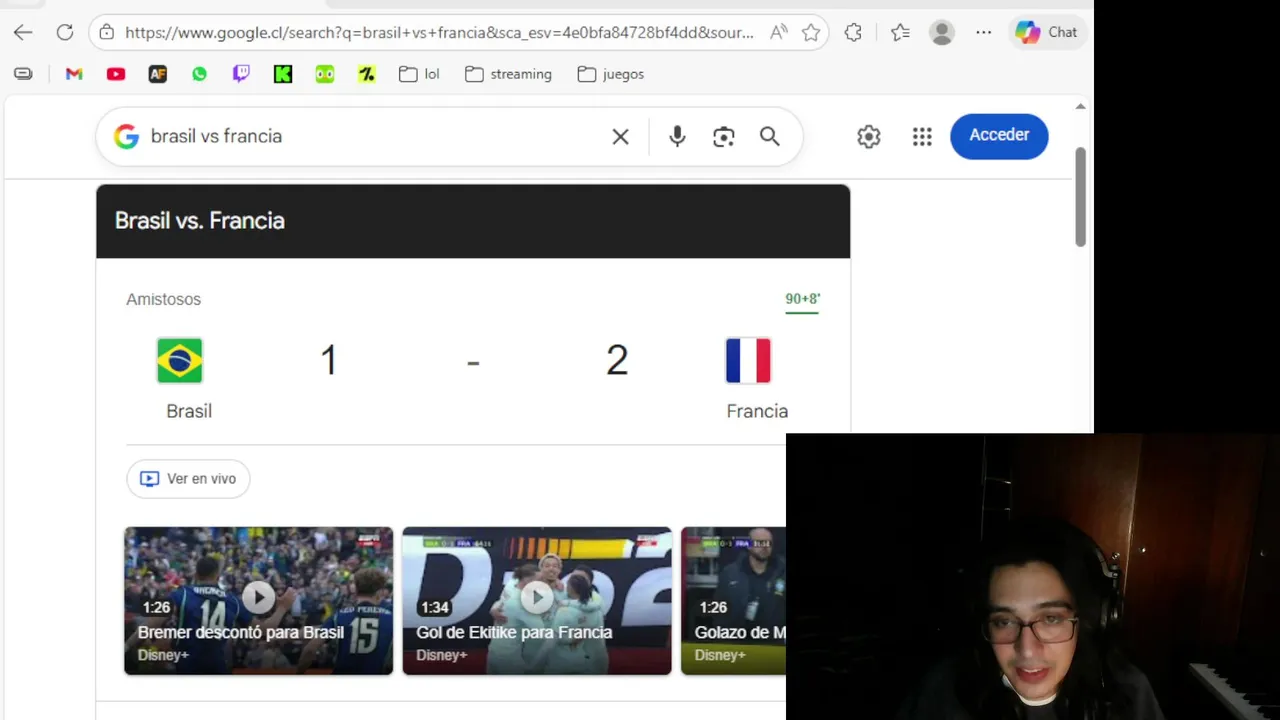
Task: Open the favorites list icon
Action: pyautogui.click(x=900, y=32)
